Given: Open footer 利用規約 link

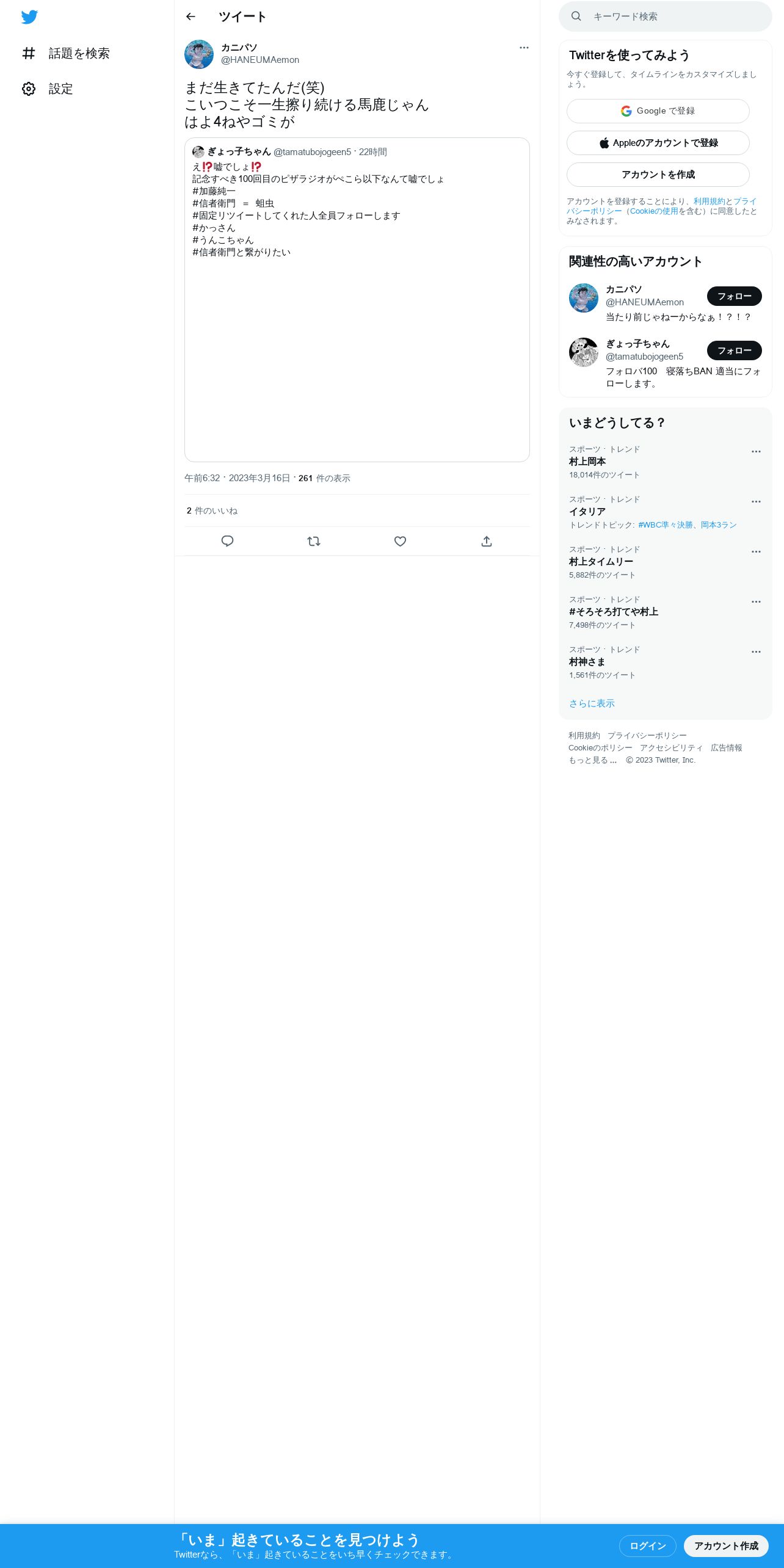Looking at the screenshot, I should 584,736.
